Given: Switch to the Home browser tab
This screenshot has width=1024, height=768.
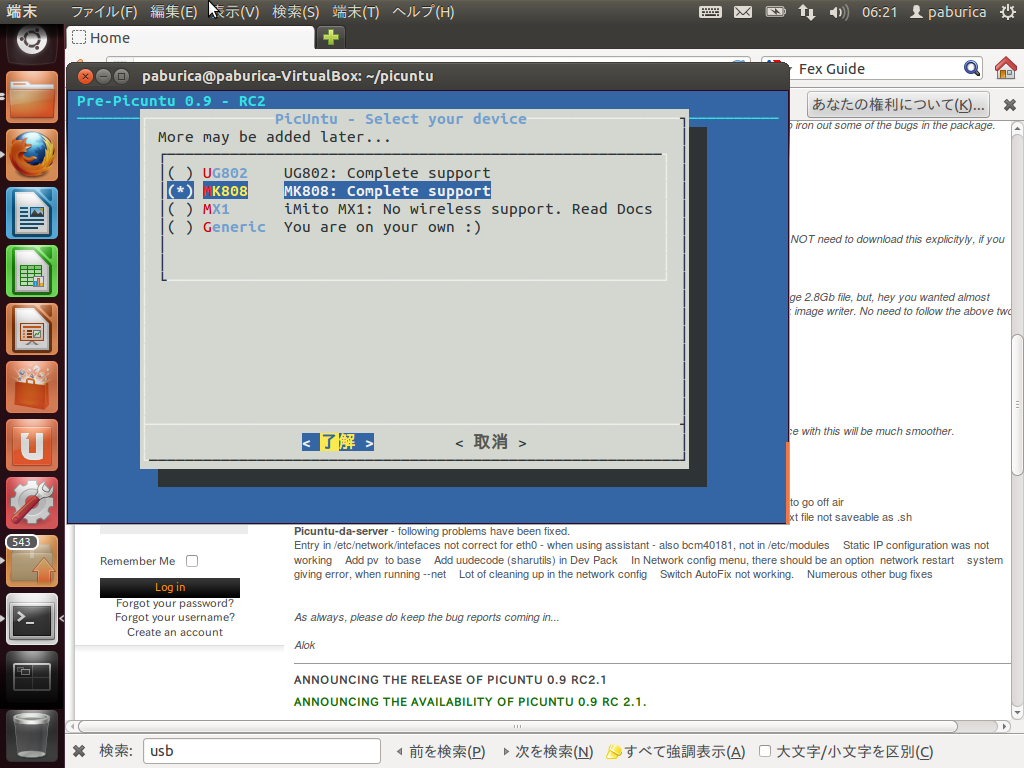Looking at the screenshot, I should [189, 38].
